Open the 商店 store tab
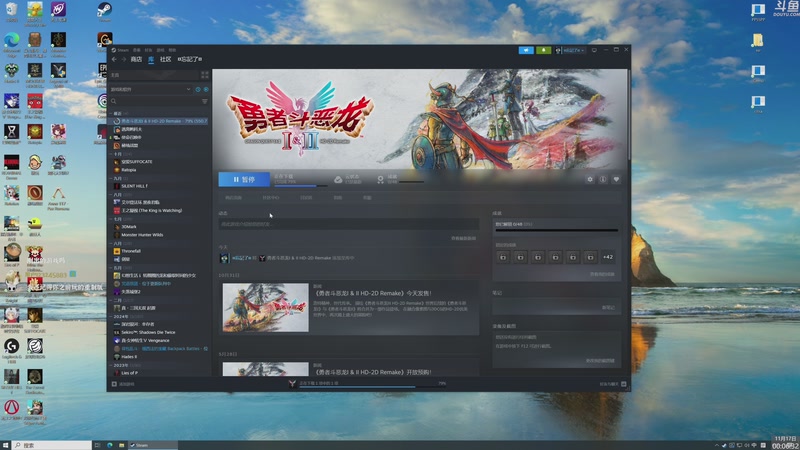This screenshot has width=800, height=450. point(136,60)
